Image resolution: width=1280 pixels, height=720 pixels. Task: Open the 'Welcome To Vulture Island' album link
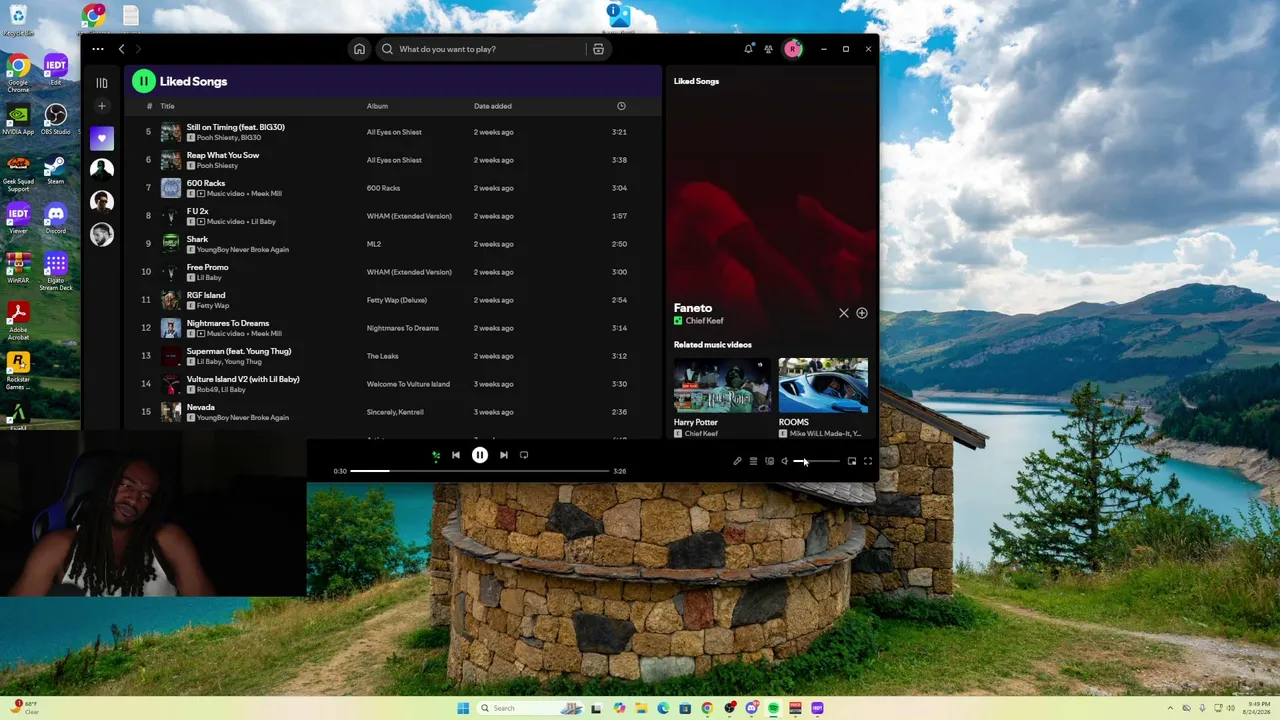408,384
